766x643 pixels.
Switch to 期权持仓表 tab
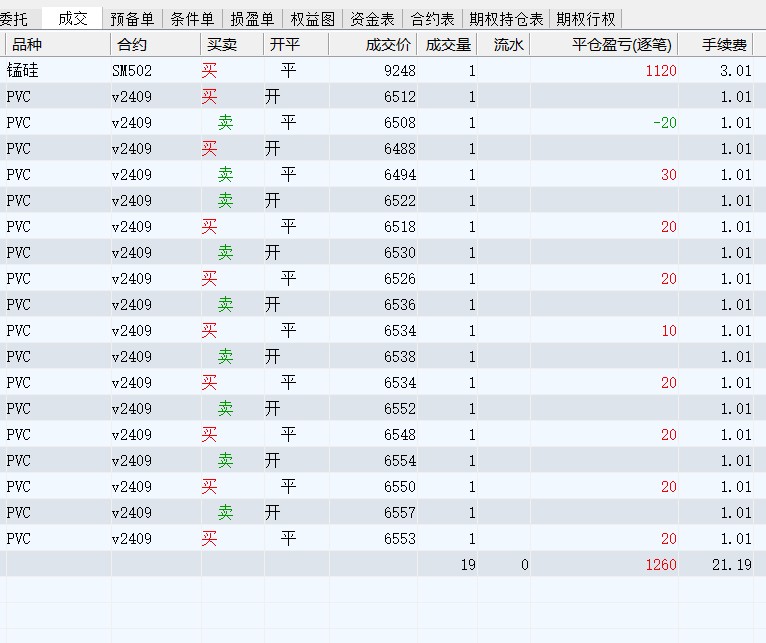coord(507,19)
